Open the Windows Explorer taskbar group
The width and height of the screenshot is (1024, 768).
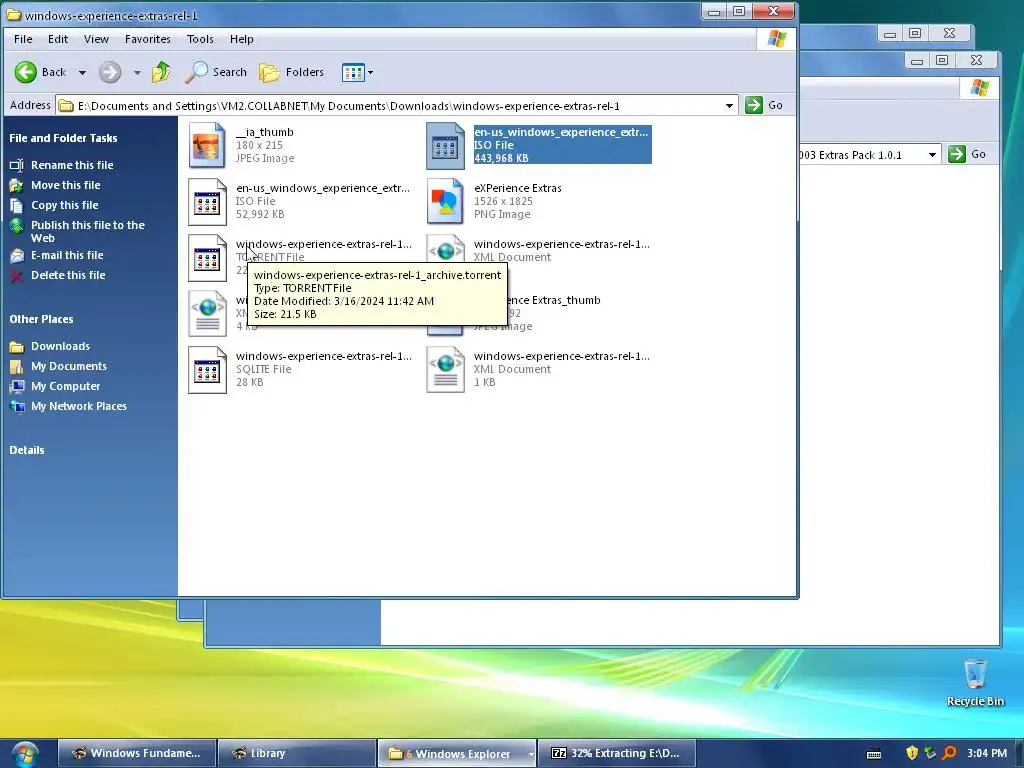pos(452,754)
